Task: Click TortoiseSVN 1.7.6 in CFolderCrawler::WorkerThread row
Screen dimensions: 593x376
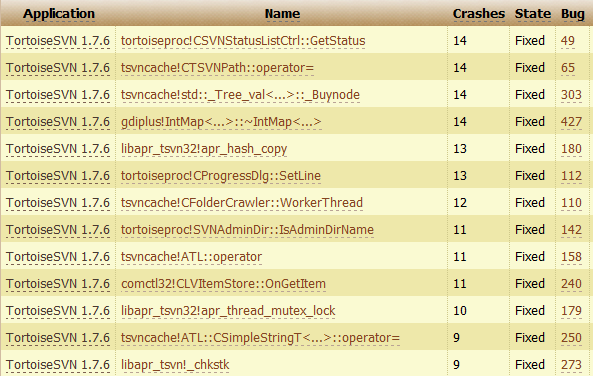Action: [x=58, y=203]
